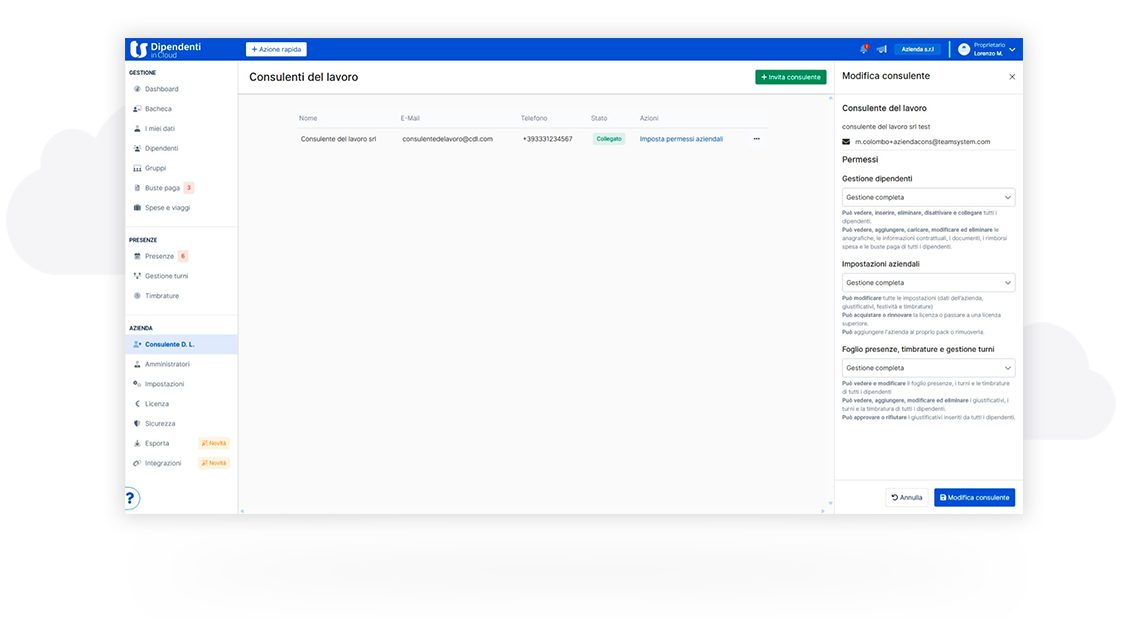Click the Buste paga badge 3
Image resolution: width=1124 pixels, height=618 pixels.
pos(189,188)
